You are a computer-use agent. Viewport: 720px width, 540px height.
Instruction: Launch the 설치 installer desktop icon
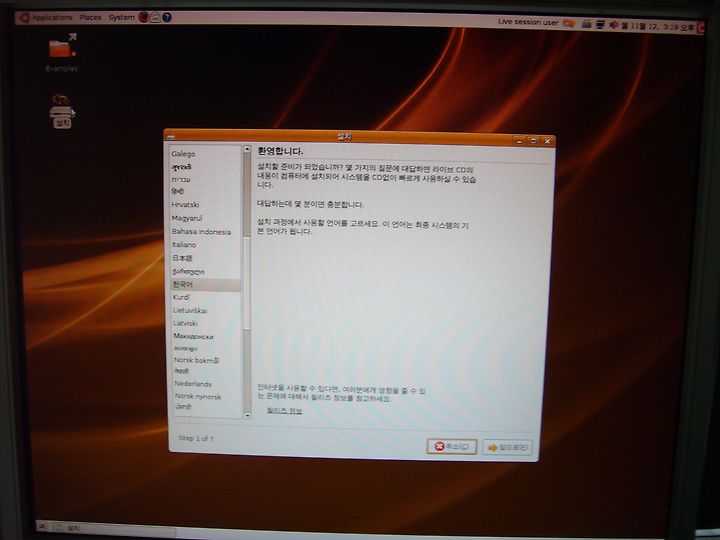62,112
